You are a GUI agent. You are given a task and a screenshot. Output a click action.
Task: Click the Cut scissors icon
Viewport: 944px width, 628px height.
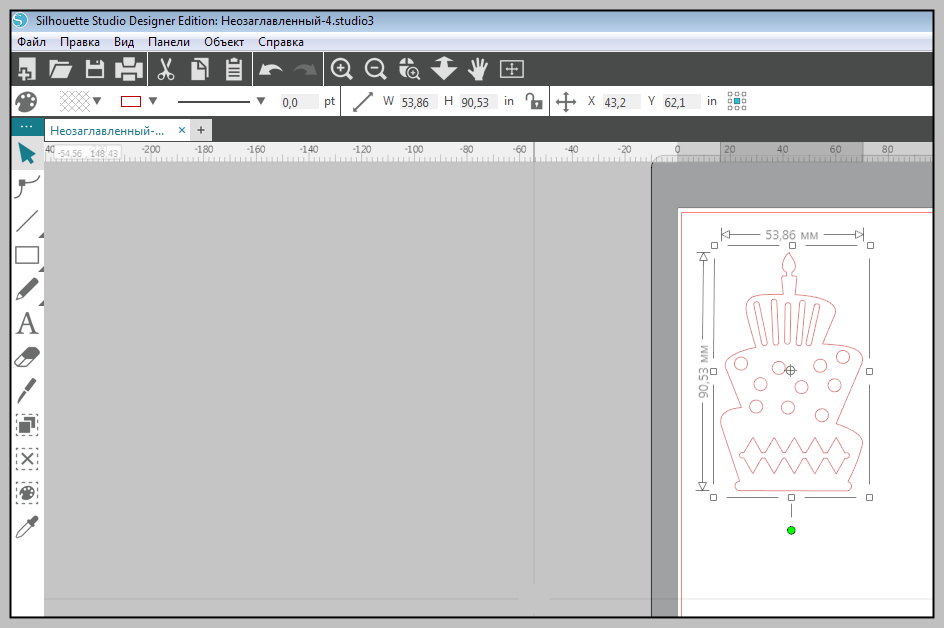[x=166, y=69]
